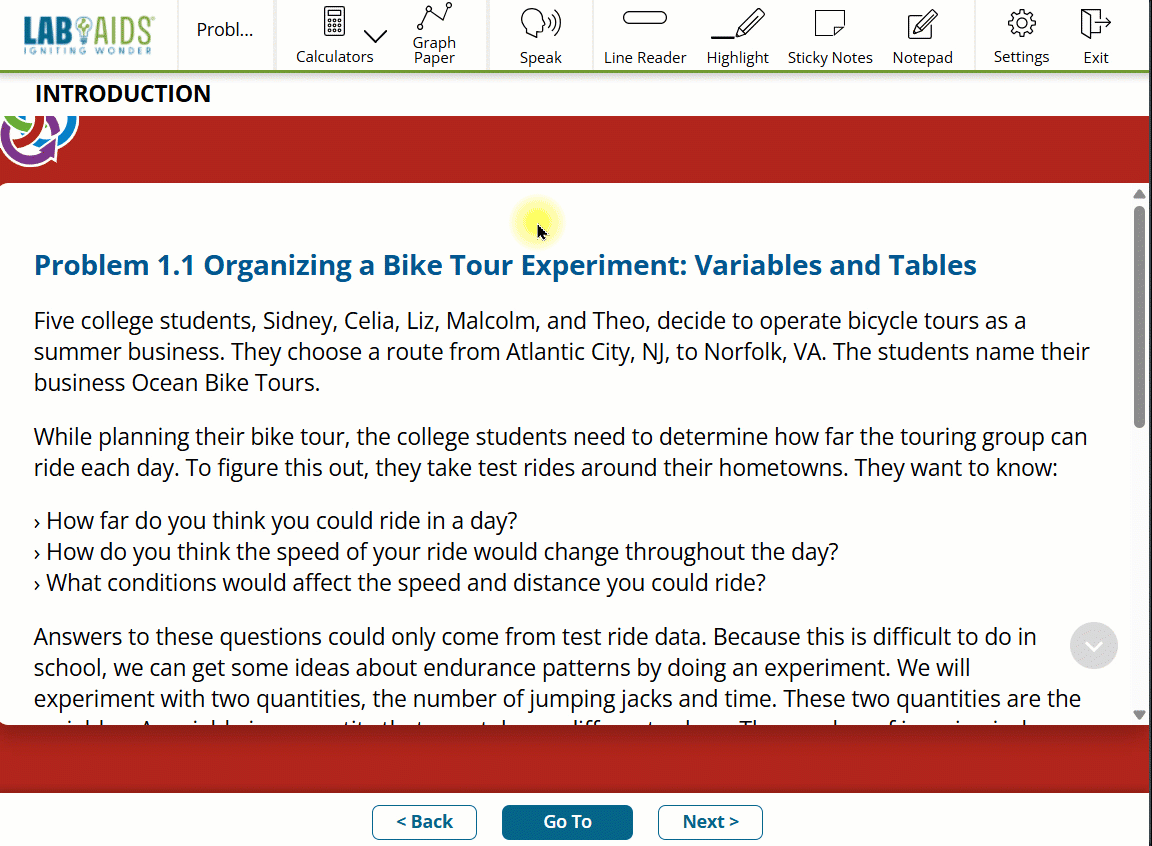Enable the Highlight pen tool
The height and width of the screenshot is (846, 1152).
click(737, 35)
